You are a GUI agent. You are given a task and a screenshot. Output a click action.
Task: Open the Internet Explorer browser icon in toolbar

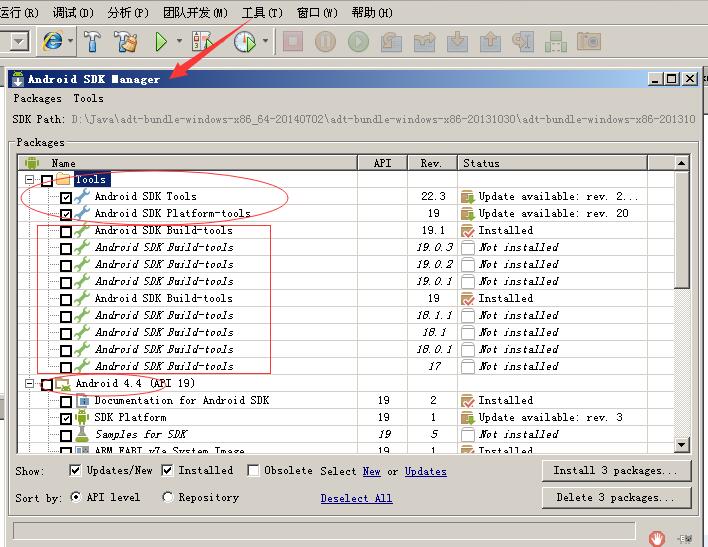click(x=53, y=41)
